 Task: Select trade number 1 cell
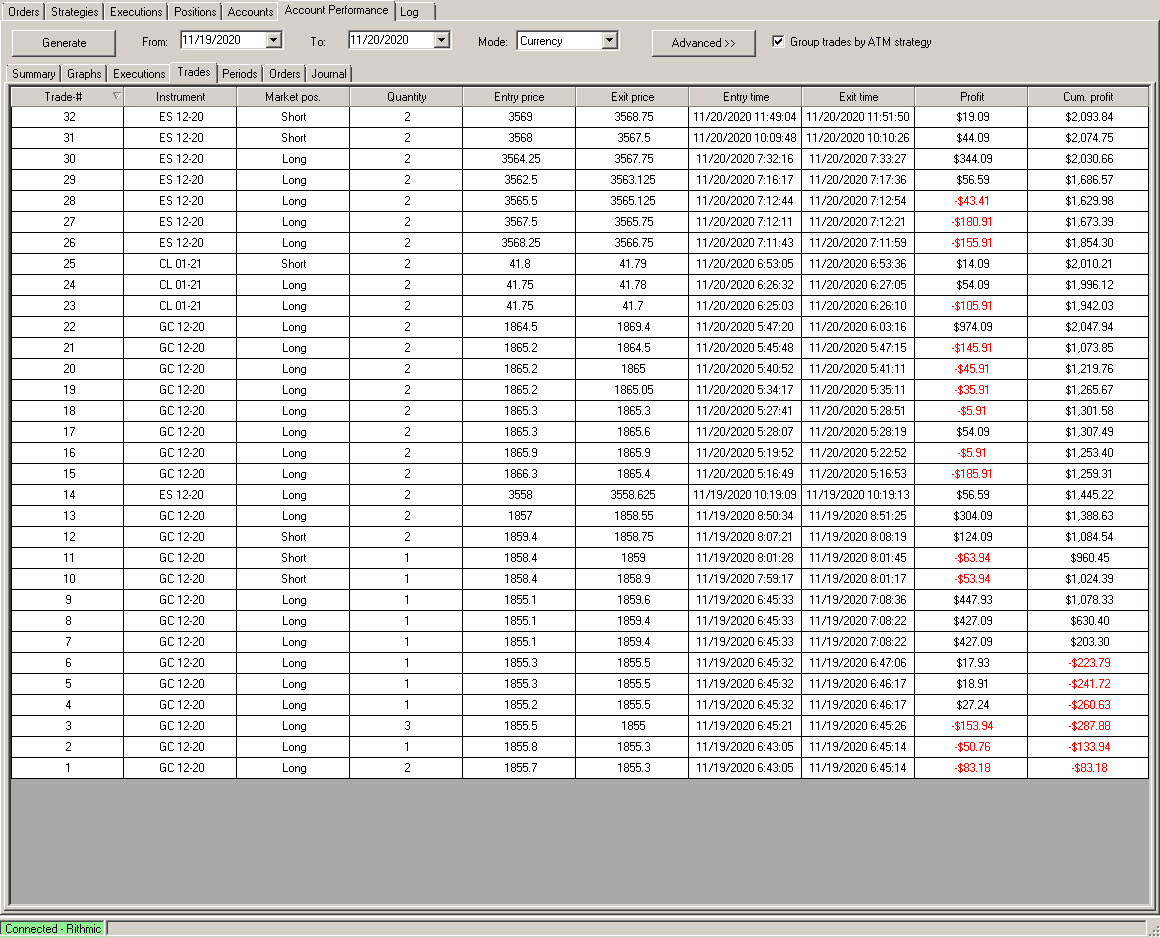click(68, 768)
